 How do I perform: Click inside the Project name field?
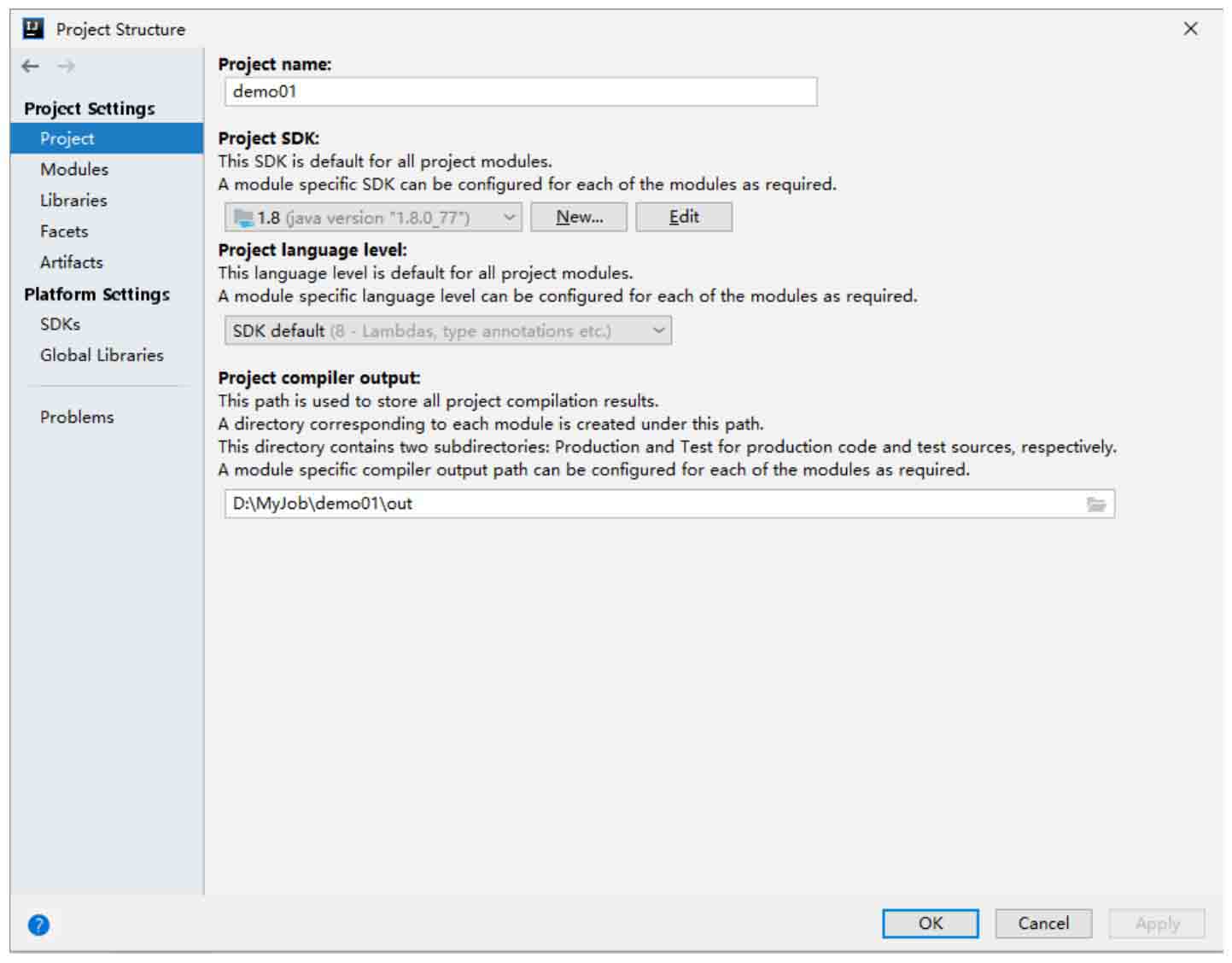tap(520, 92)
